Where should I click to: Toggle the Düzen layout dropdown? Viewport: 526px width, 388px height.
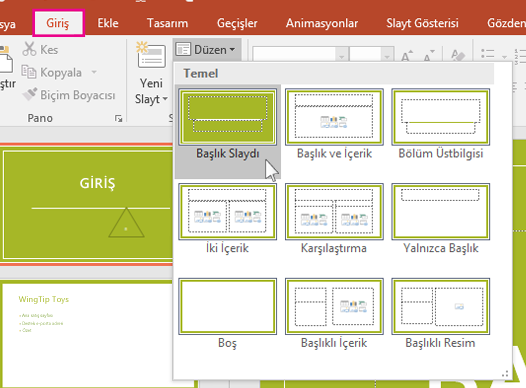[x=207, y=50]
